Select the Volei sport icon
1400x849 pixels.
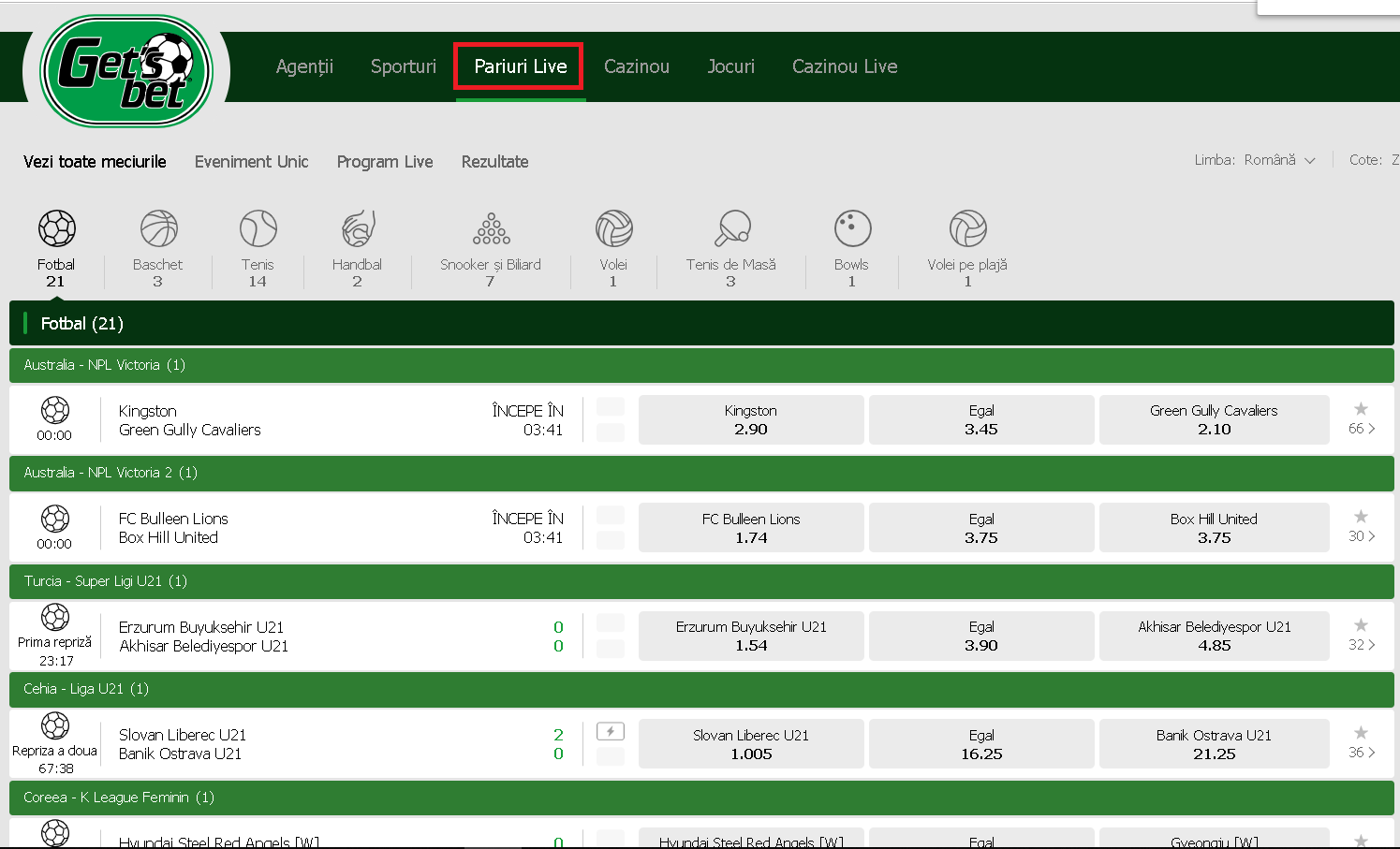coord(613,228)
